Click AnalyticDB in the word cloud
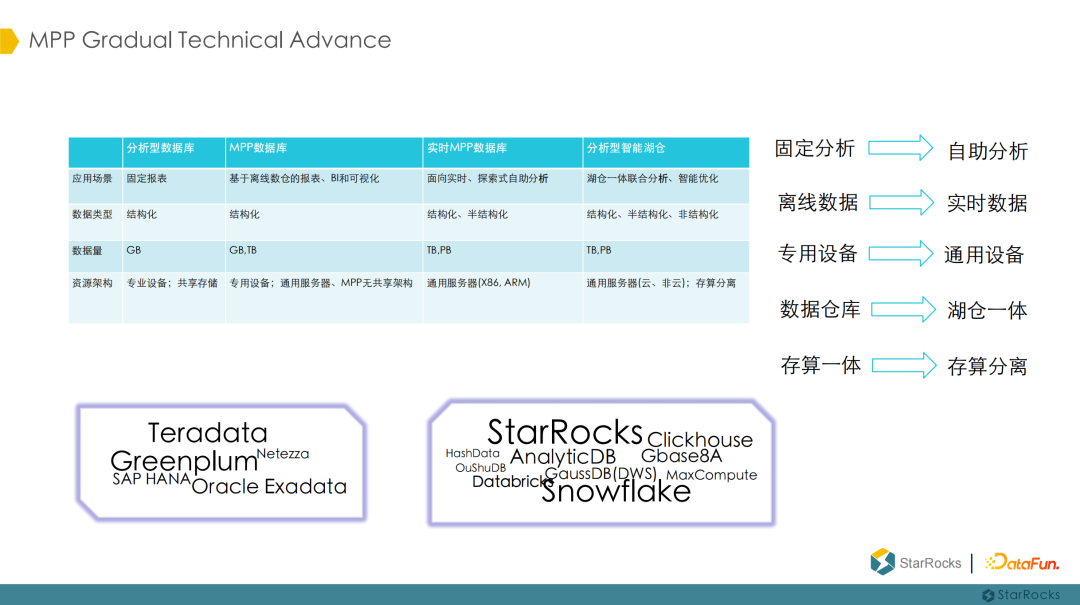The width and height of the screenshot is (1080, 605). [563, 457]
